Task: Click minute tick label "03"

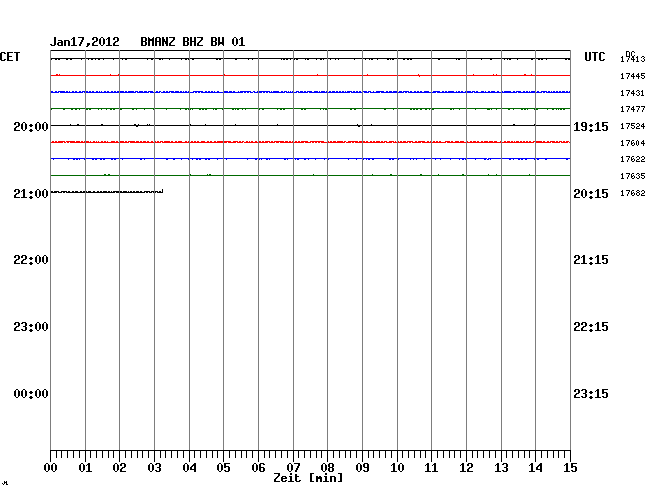Action: (154, 468)
